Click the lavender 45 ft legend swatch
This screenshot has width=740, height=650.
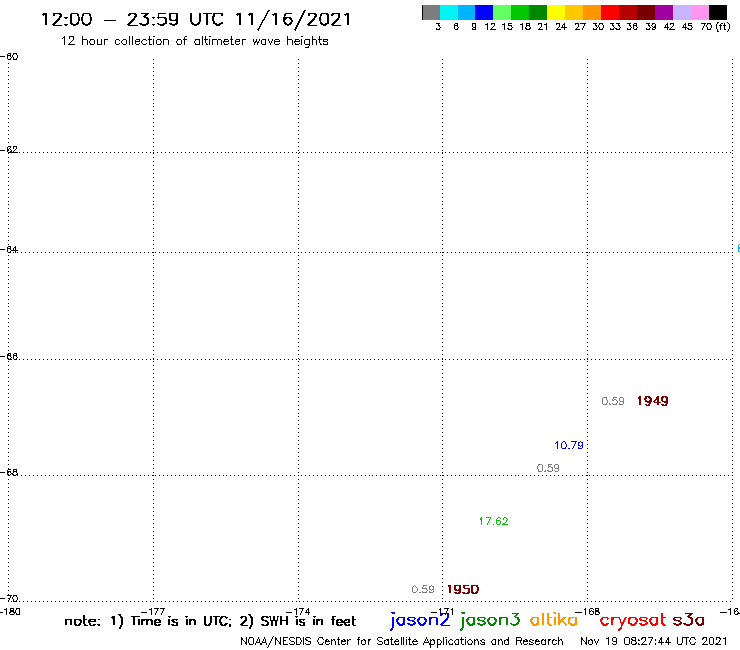coord(682,12)
